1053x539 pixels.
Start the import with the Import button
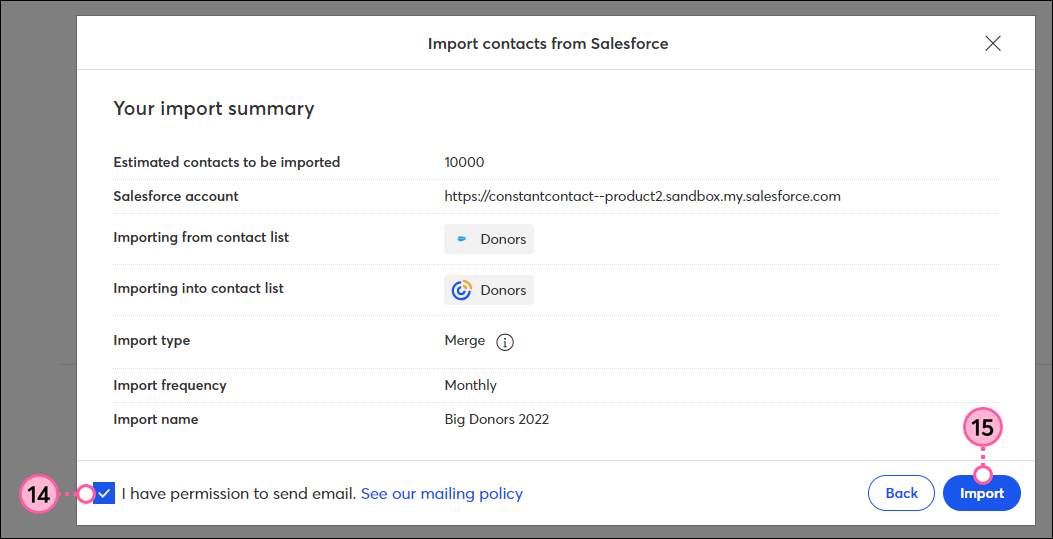(982, 493)
